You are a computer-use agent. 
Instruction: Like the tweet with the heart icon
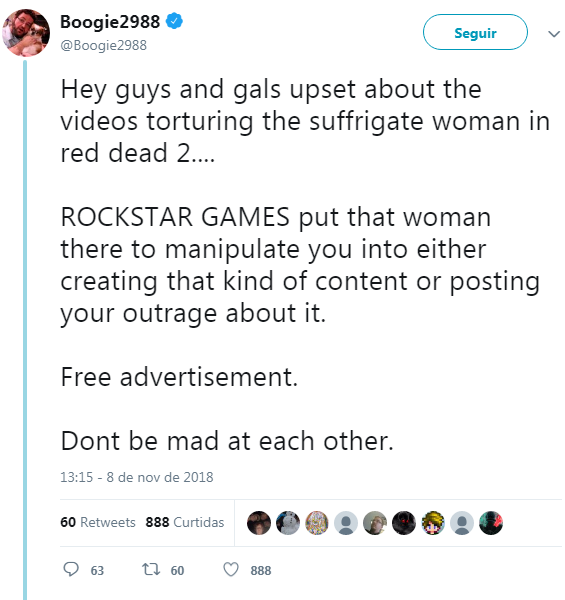point(231,569)
